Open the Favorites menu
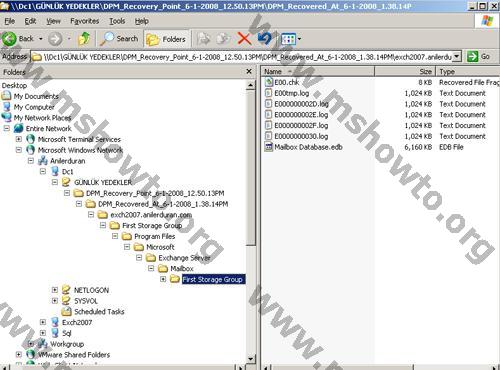500x370 pixels. (85, 21)
